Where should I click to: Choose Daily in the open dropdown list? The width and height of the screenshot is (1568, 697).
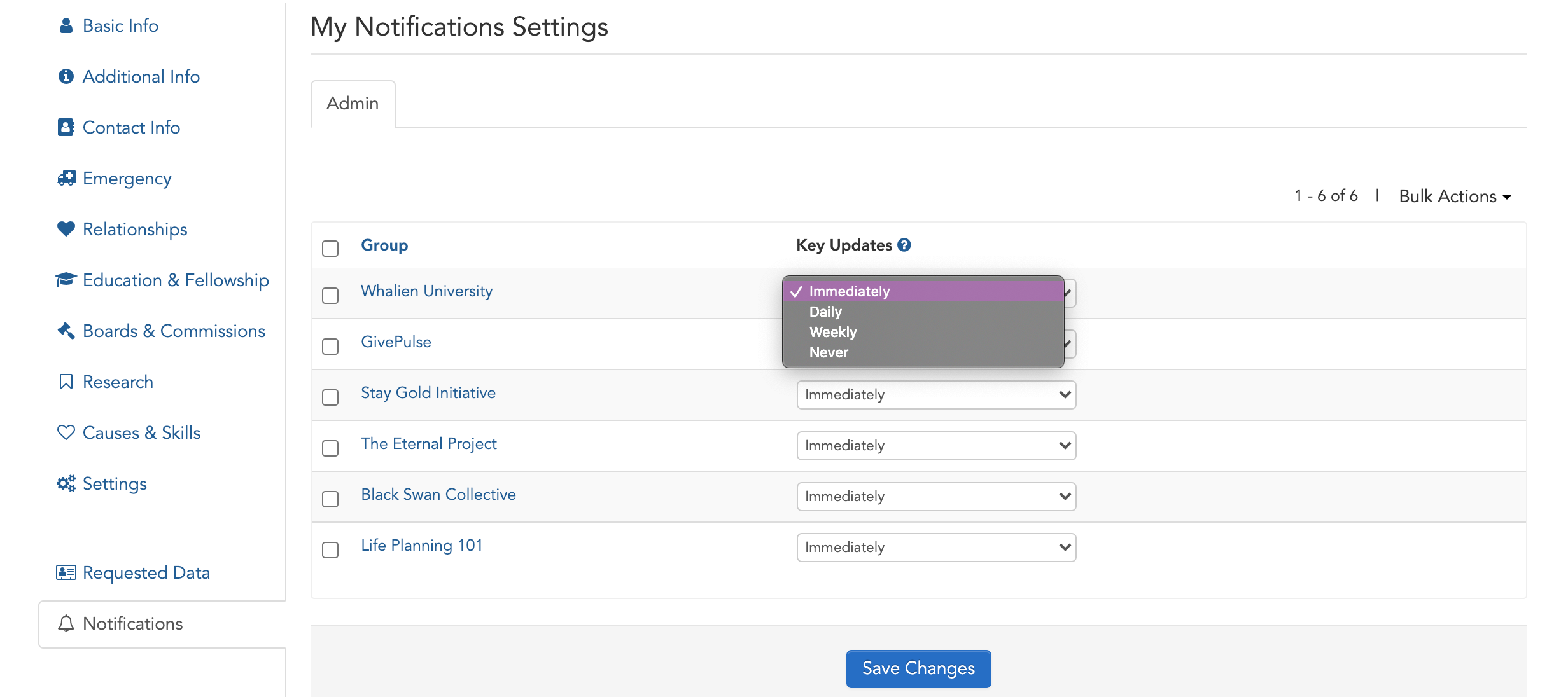click(x=923, y=312)
